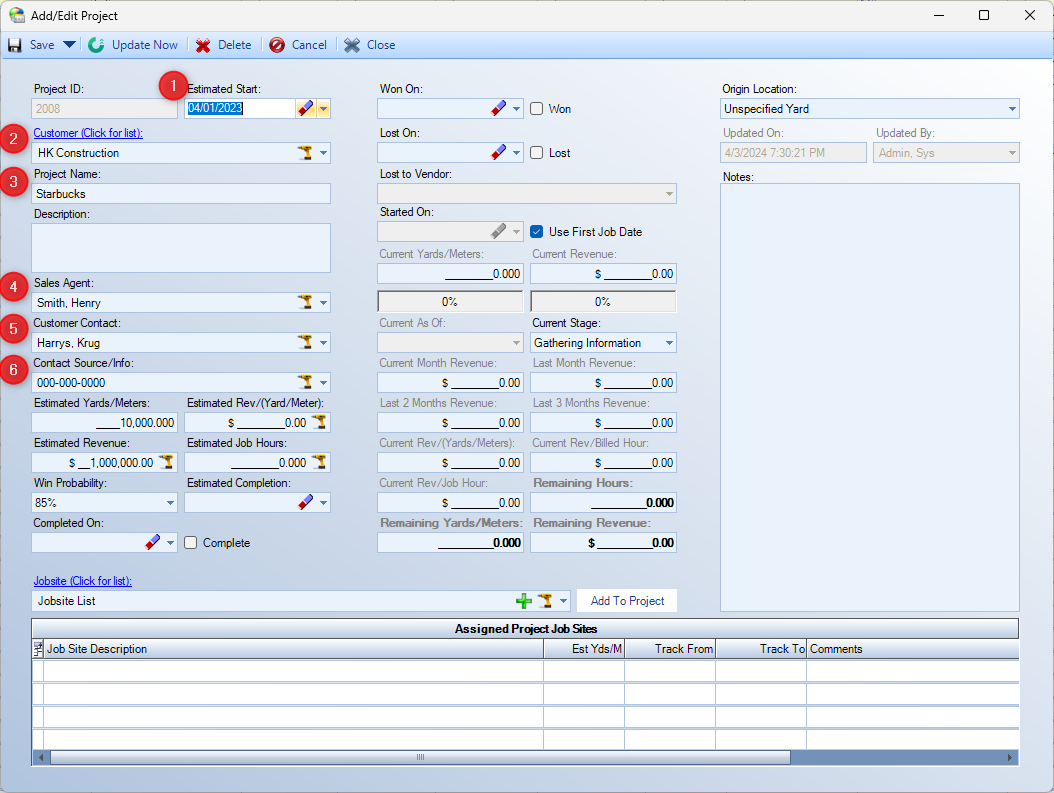Click the Job Site Description column header
The height and width of the screenshot is (793, 1054).
(294, 649)
